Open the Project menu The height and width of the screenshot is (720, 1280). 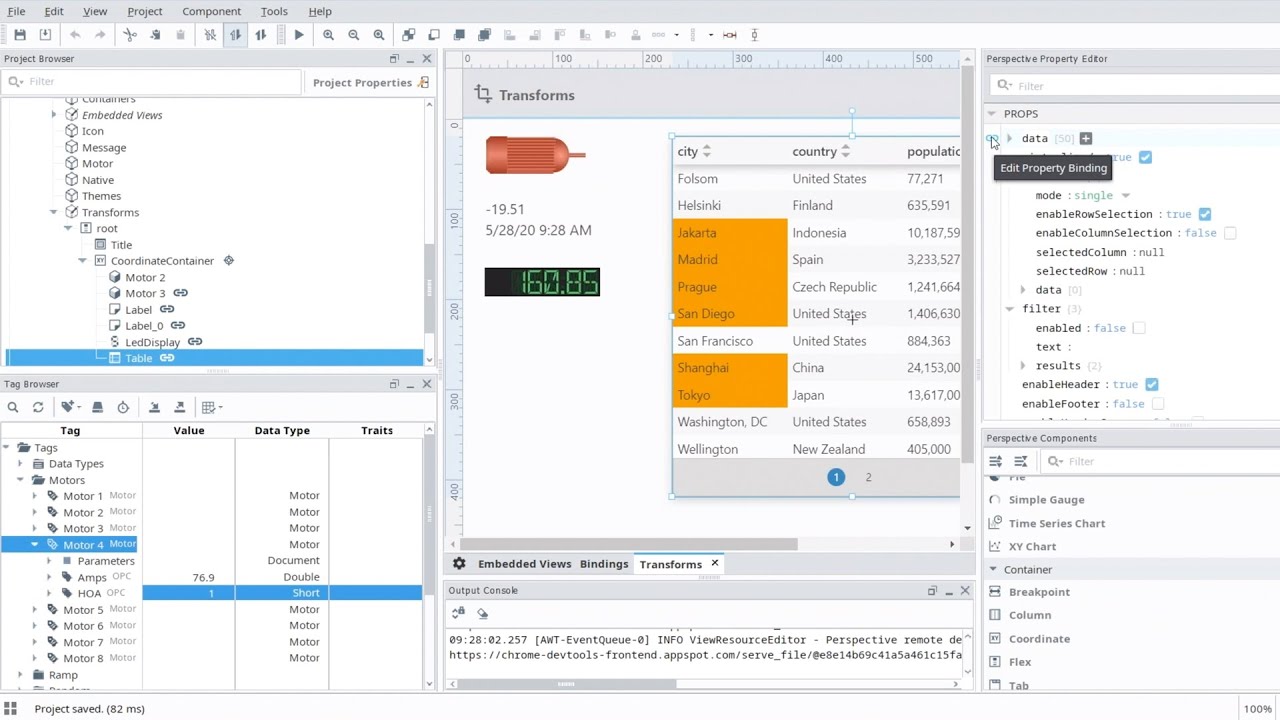pos(145,11)
